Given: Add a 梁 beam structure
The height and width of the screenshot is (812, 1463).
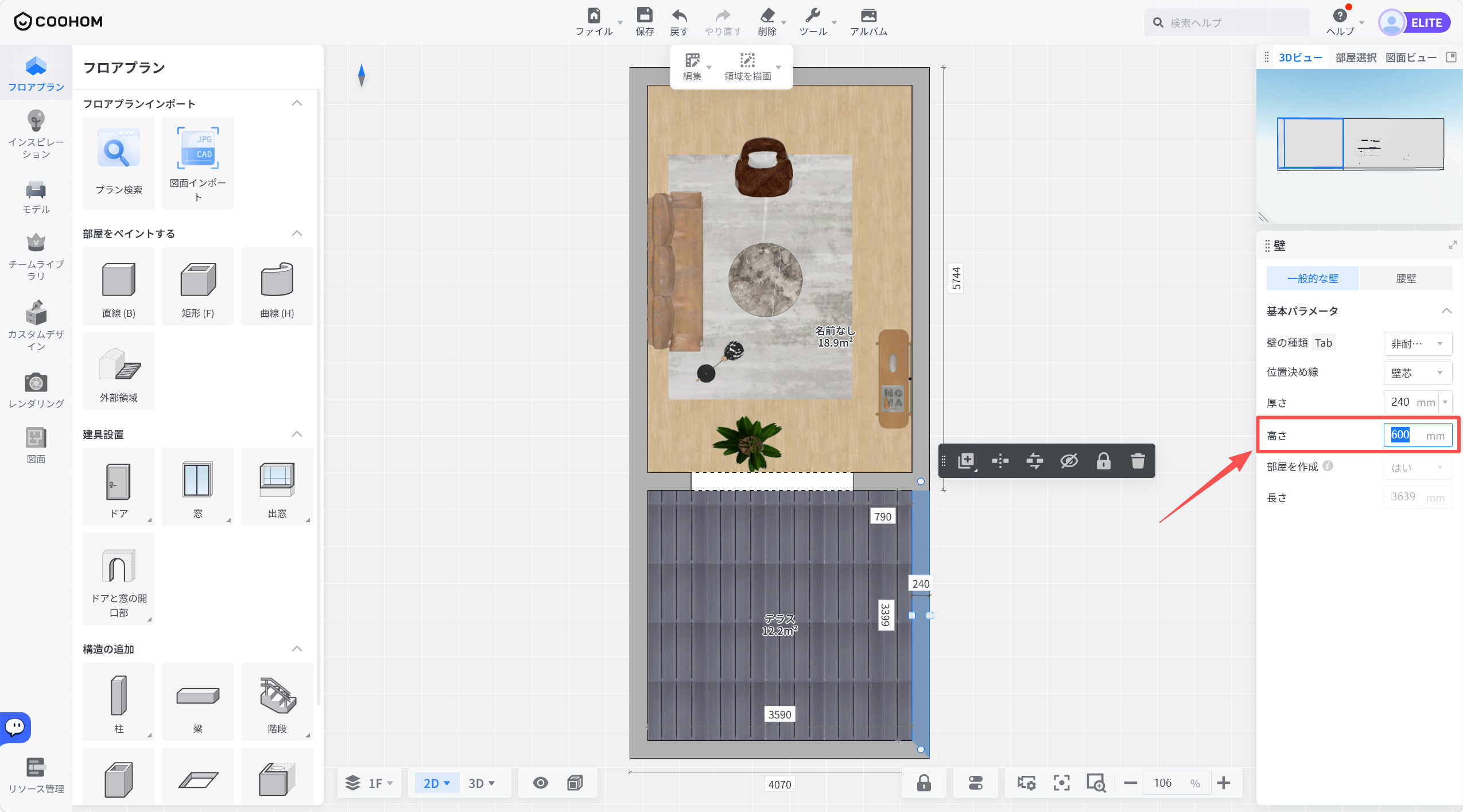Looking at the screenshot, I should click(x=198, y=702).
